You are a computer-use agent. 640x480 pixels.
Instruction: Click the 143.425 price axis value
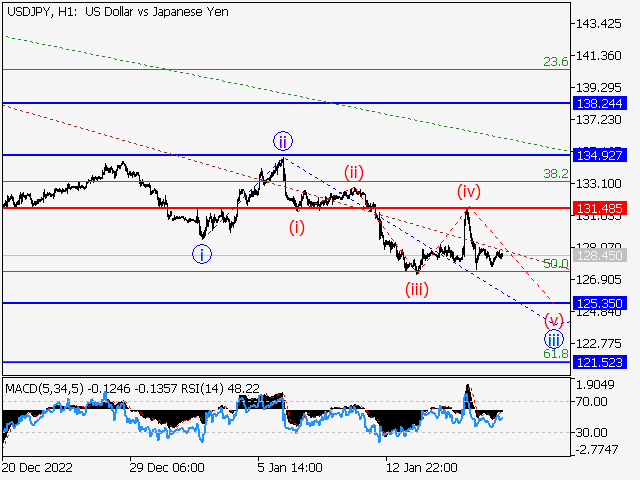pyautogui.click(x=598, y=24)
